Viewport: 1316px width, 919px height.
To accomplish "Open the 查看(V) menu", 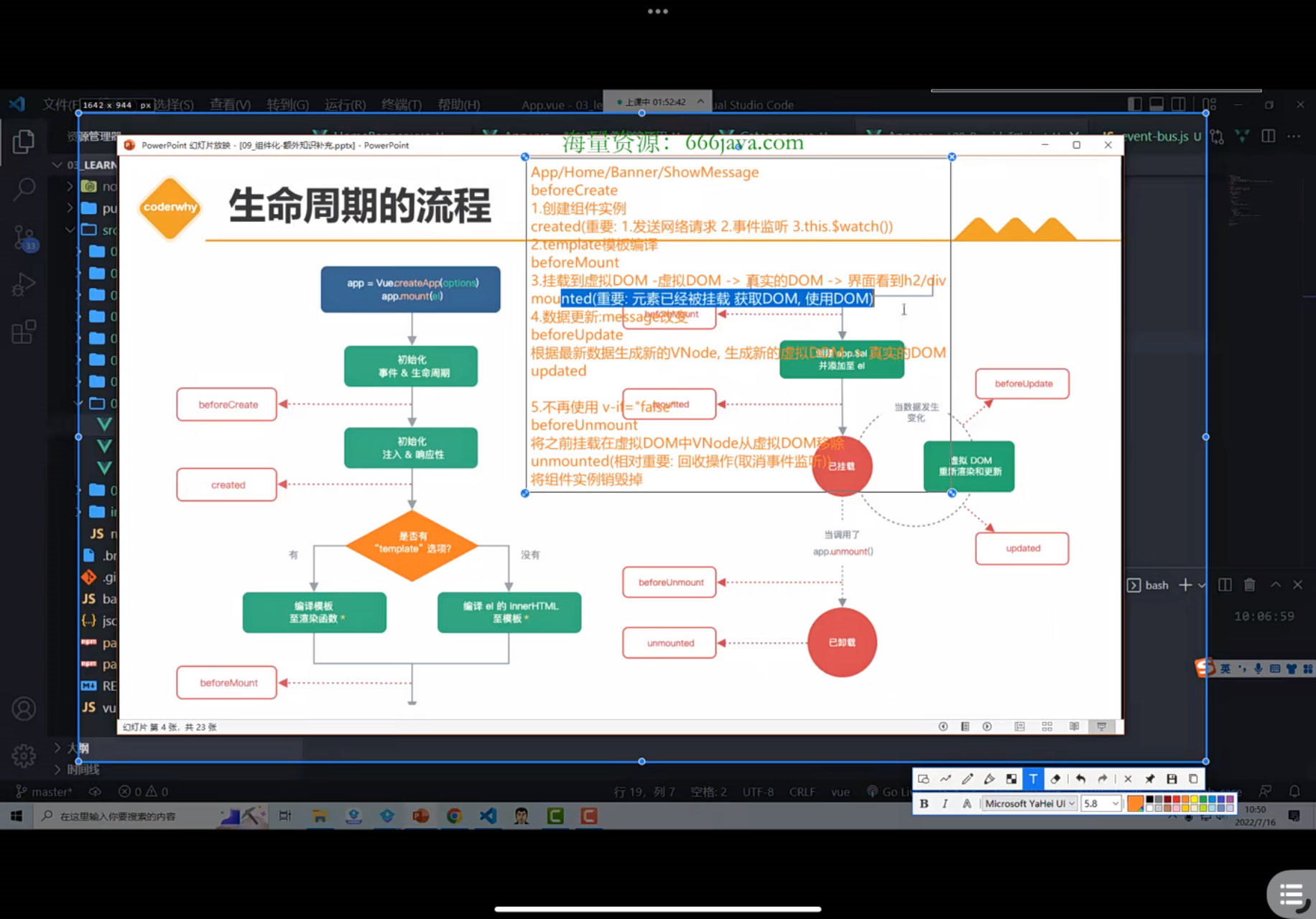I will tap(230, 105).
